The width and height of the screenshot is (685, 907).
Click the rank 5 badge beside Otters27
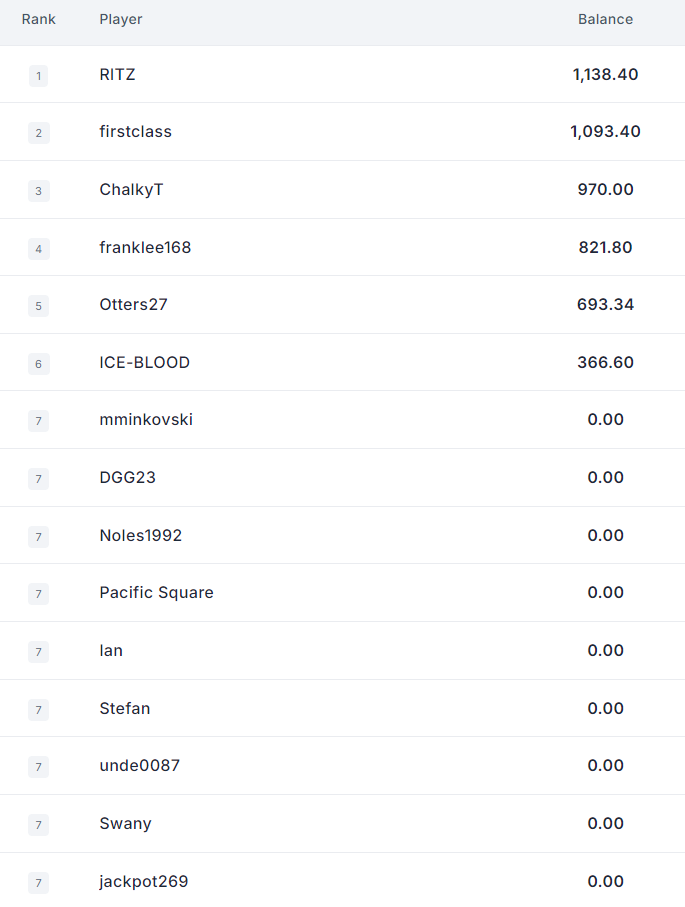(39, 306)
